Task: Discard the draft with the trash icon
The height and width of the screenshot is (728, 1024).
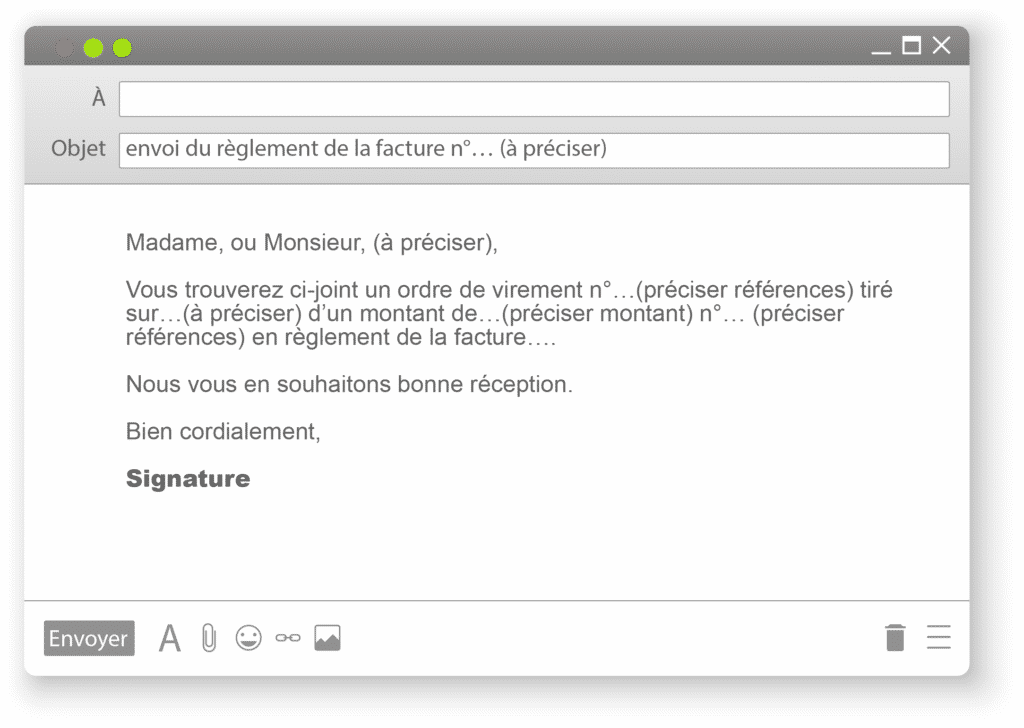Action: click(x=894, y=637)
